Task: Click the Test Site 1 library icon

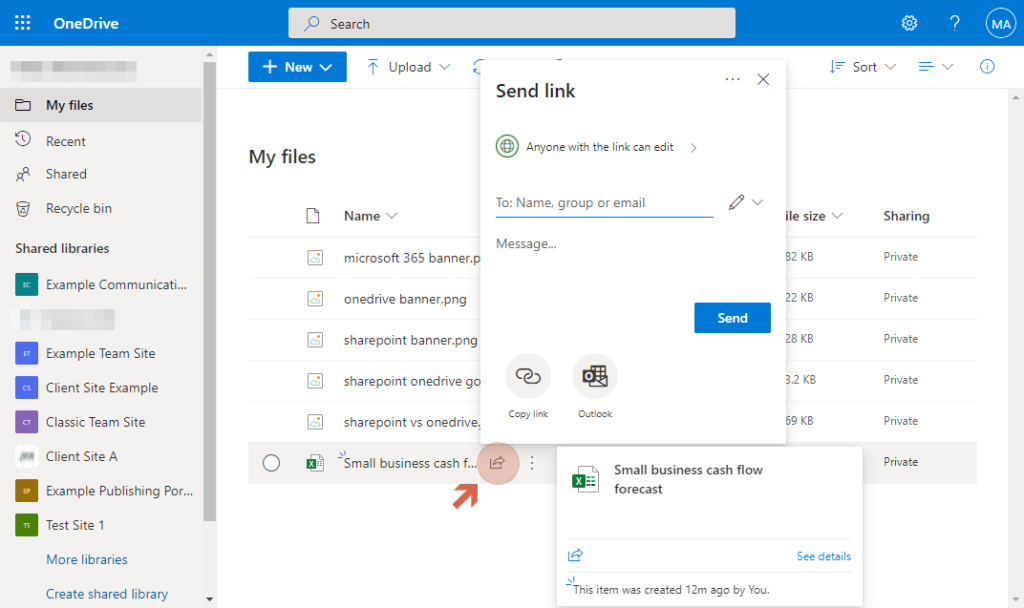Action: click(x=27, y=525)
